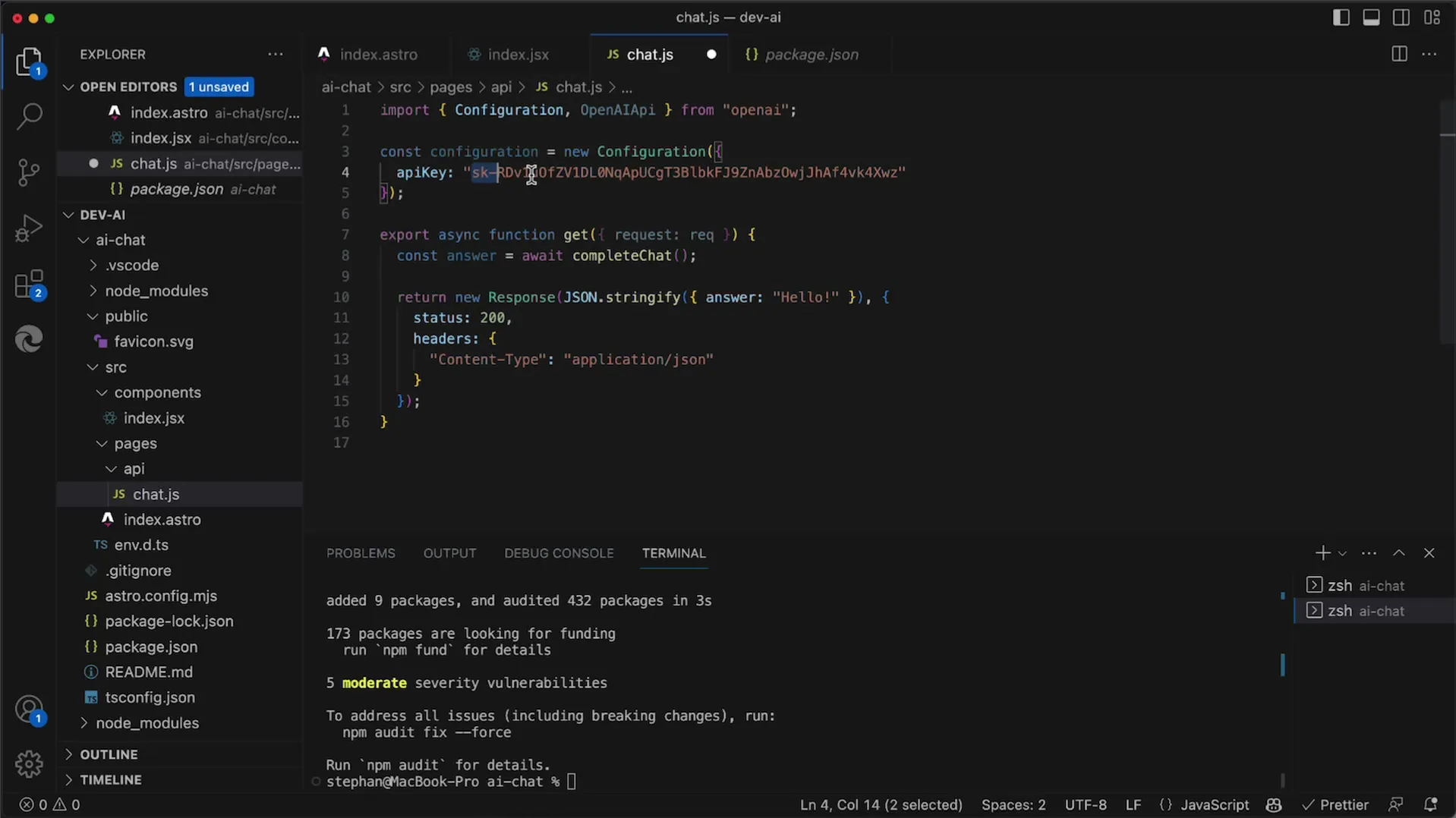Open astro.config.mjs file
Screen dimensions: 1456x818
point(179,596)
